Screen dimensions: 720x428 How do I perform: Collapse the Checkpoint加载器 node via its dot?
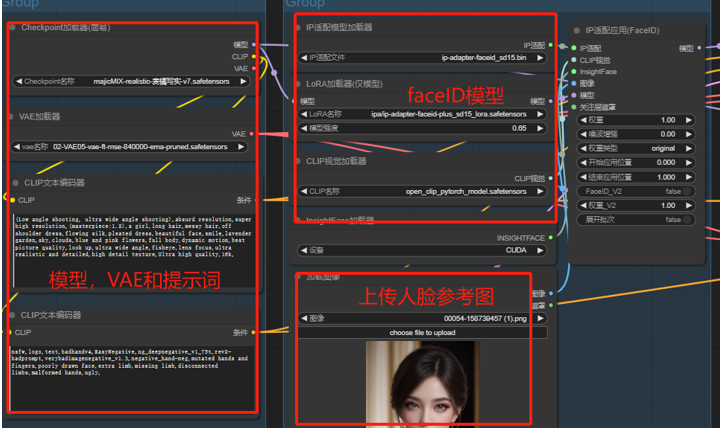[x=13, y=28]
